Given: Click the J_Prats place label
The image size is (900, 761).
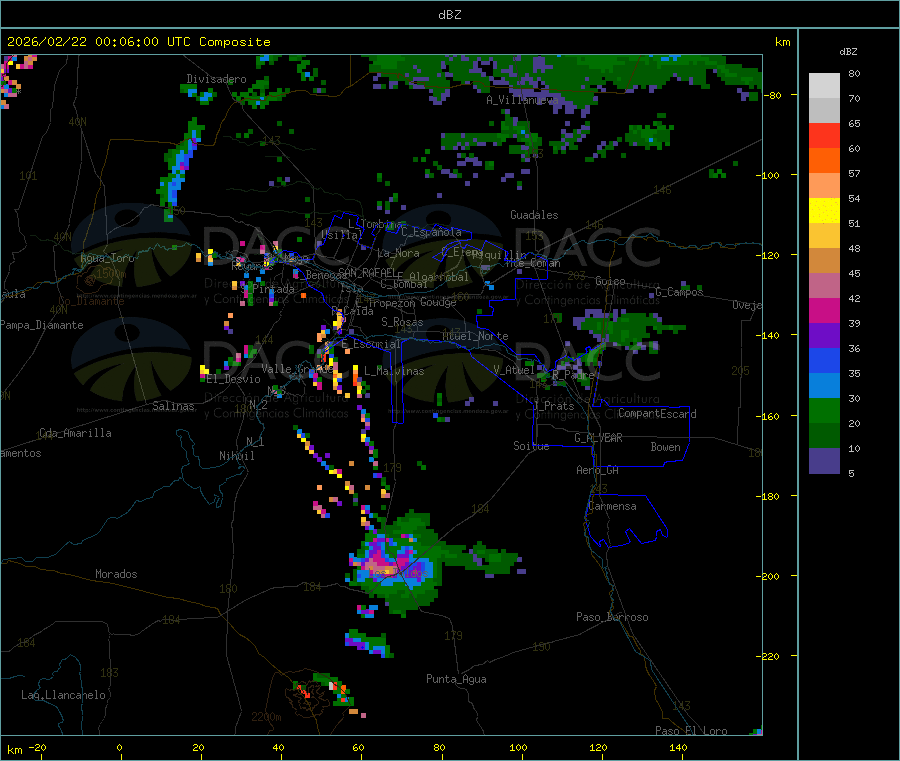Looking at the screenshot, I should click(x=554, y=405).
